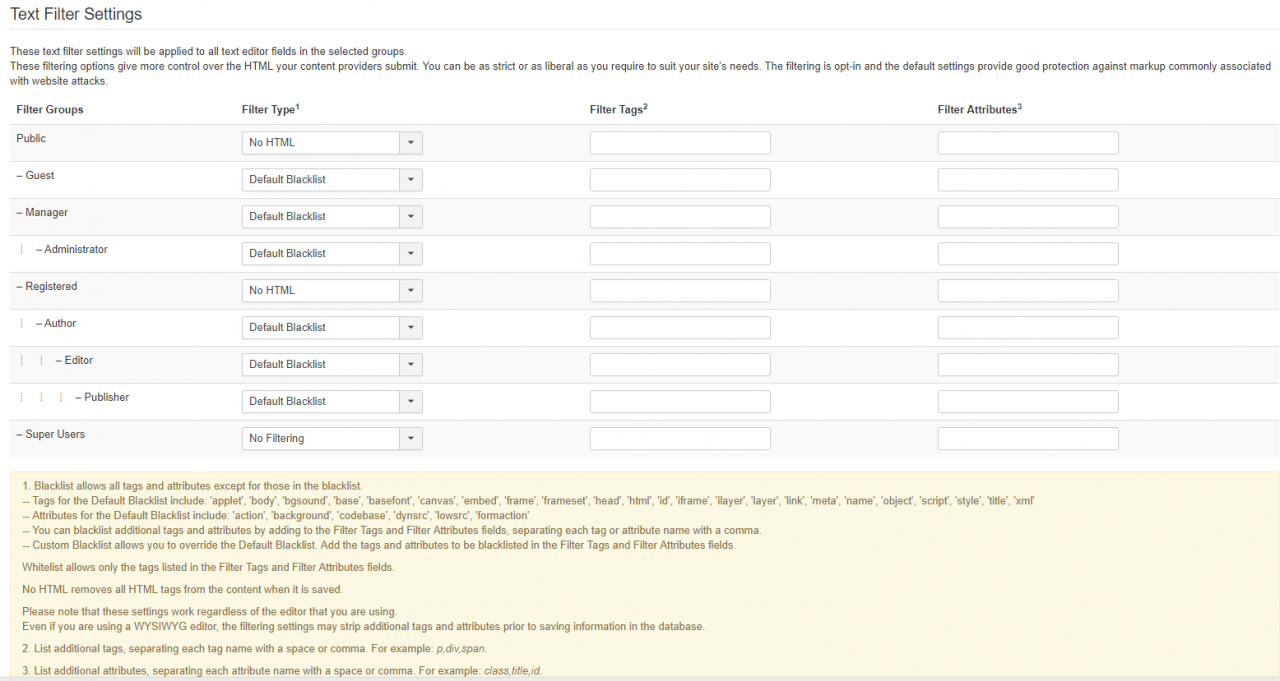
Task: Click the note '1. Blacklist allows all tags'
Action: [191, 485]
